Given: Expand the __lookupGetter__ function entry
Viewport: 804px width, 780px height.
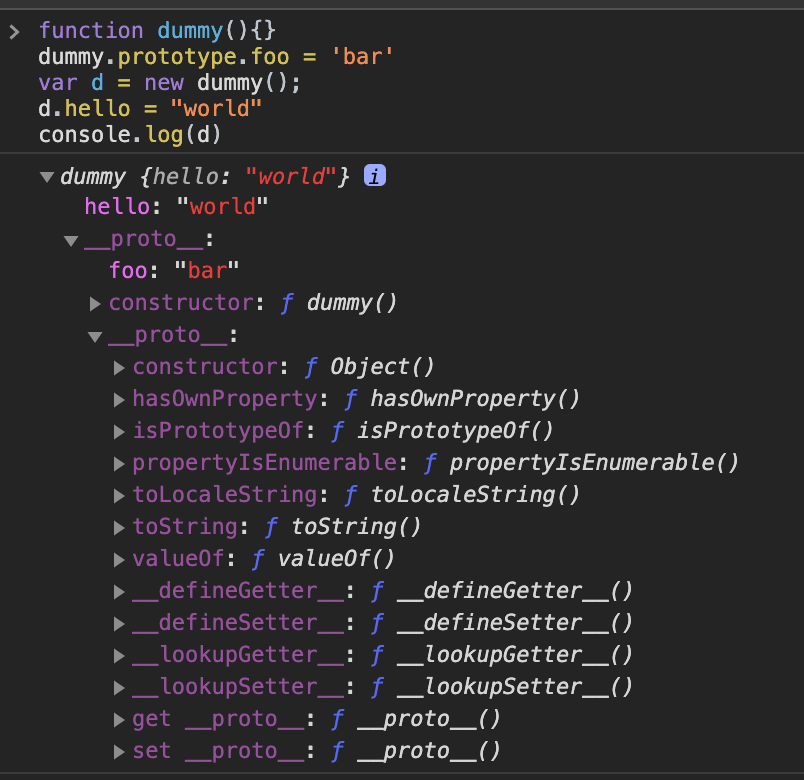Looking at the screenshot, I should point(120,656).
